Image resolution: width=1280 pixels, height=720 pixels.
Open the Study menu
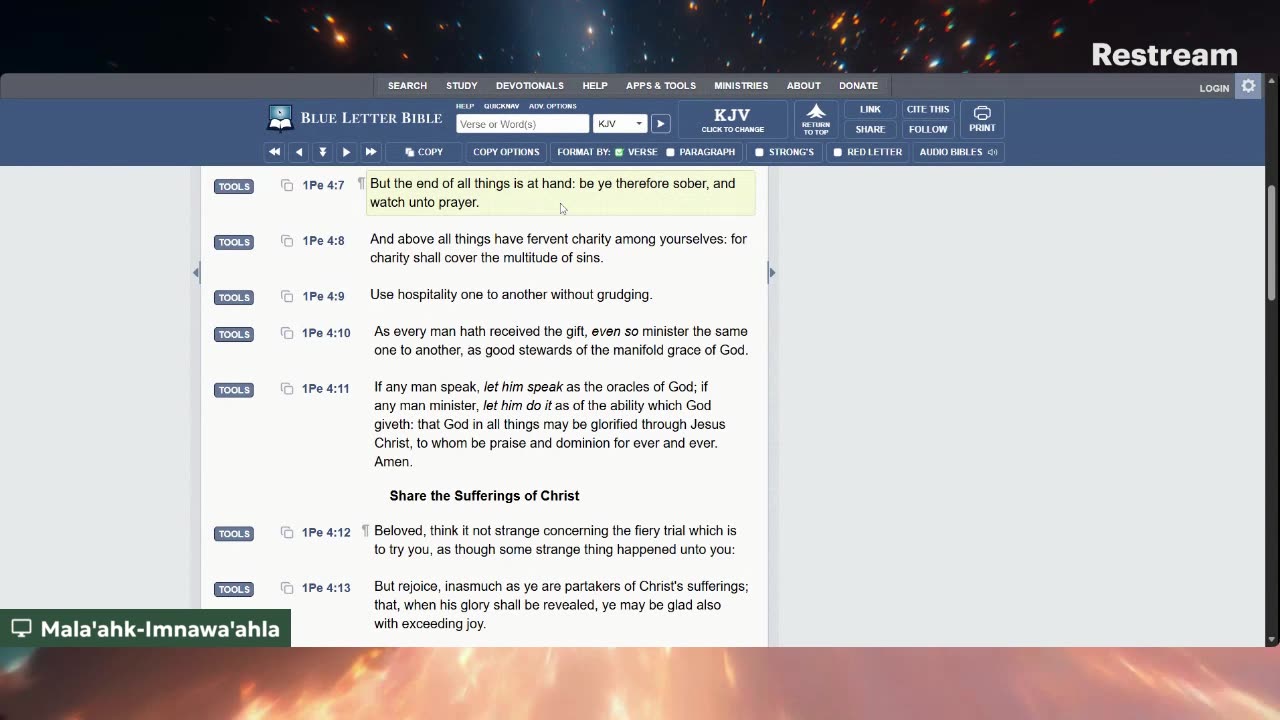[461, 86]
